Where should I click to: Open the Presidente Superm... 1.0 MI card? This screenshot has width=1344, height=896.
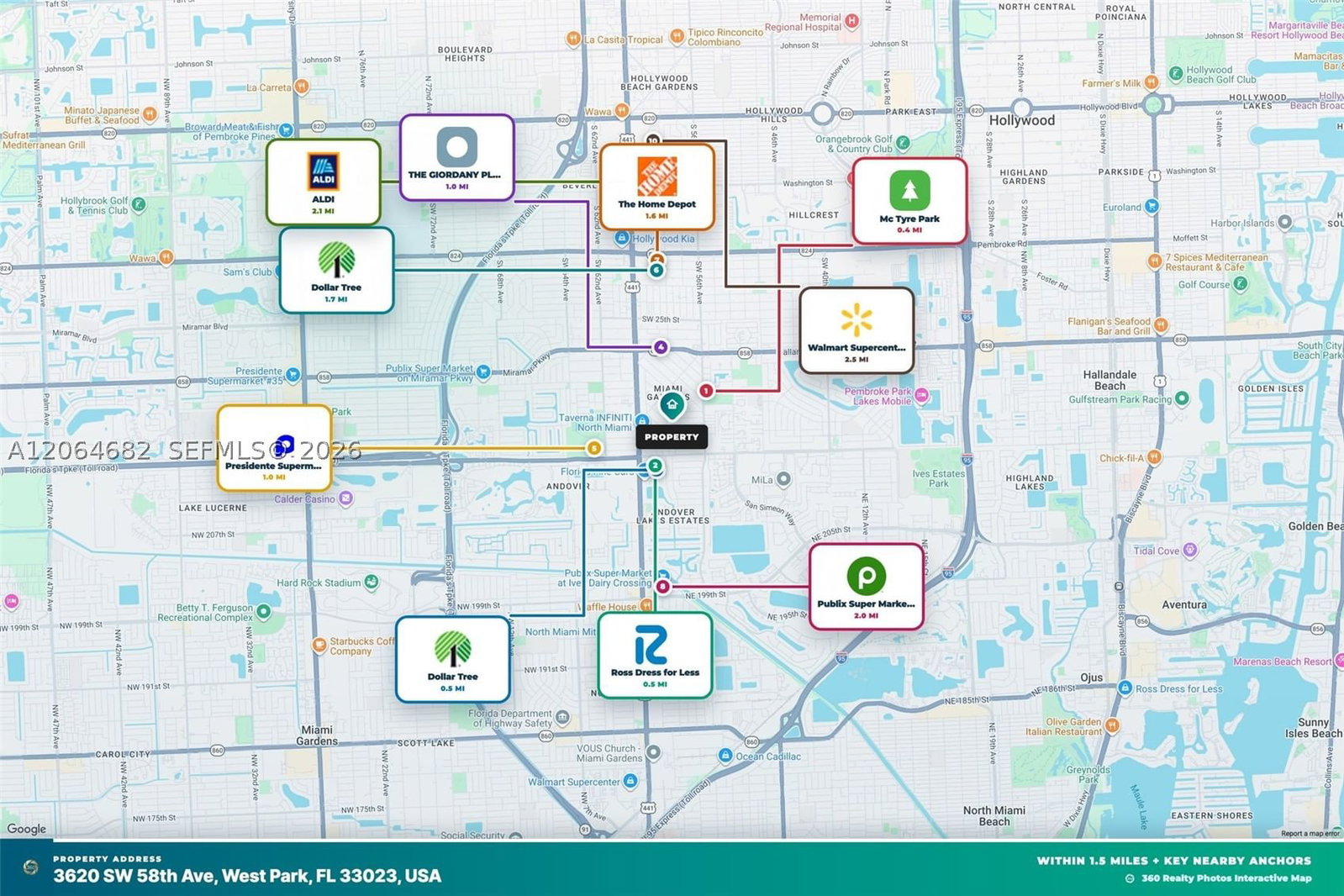pos(274,448)
